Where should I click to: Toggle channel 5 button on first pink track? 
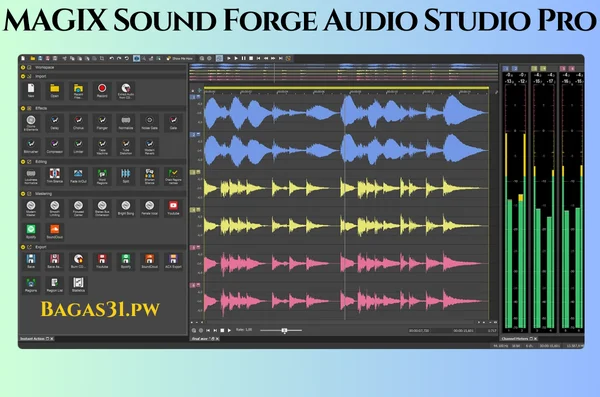[193, 248]
